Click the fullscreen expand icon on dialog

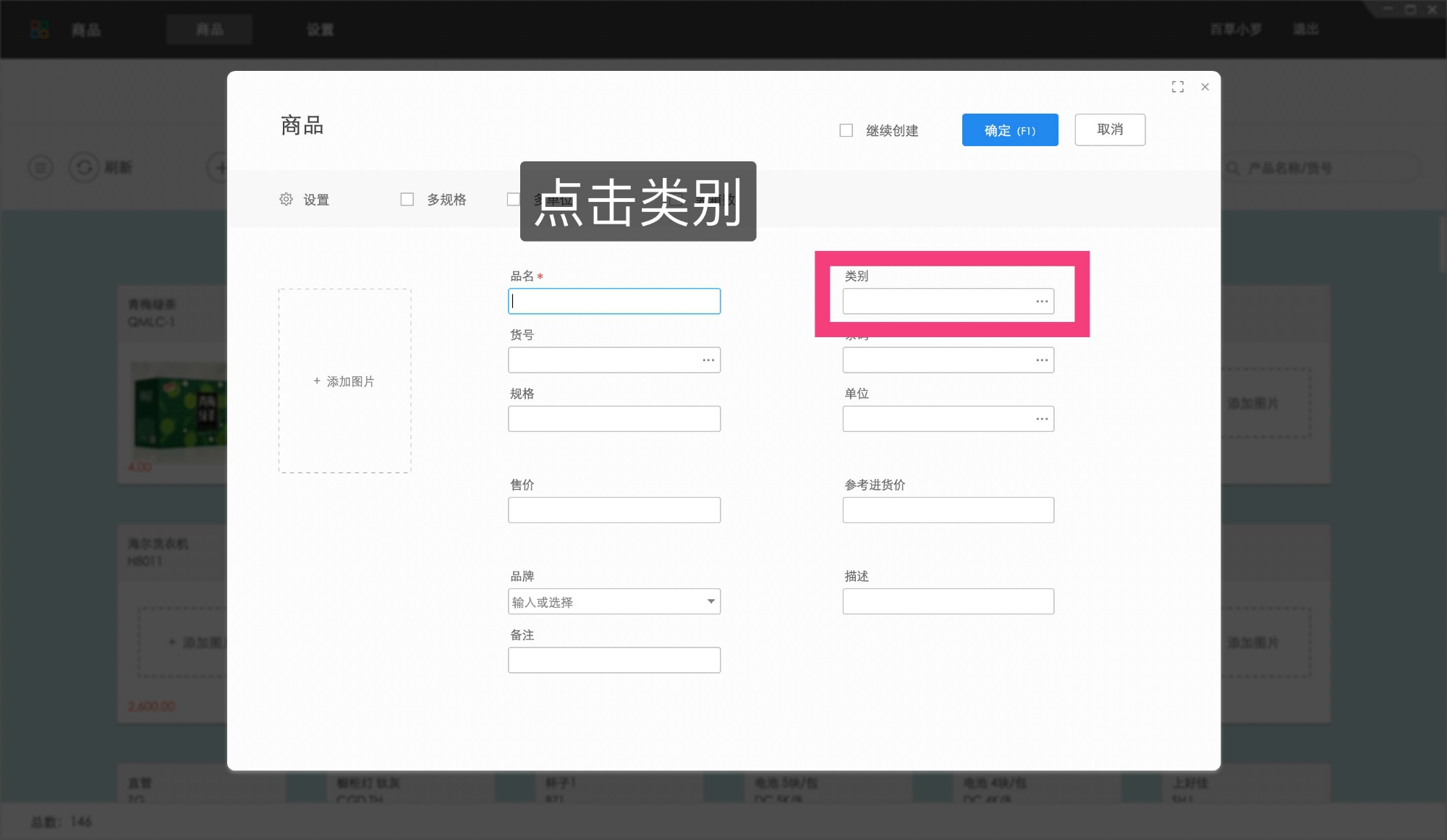coord(1178,86)
